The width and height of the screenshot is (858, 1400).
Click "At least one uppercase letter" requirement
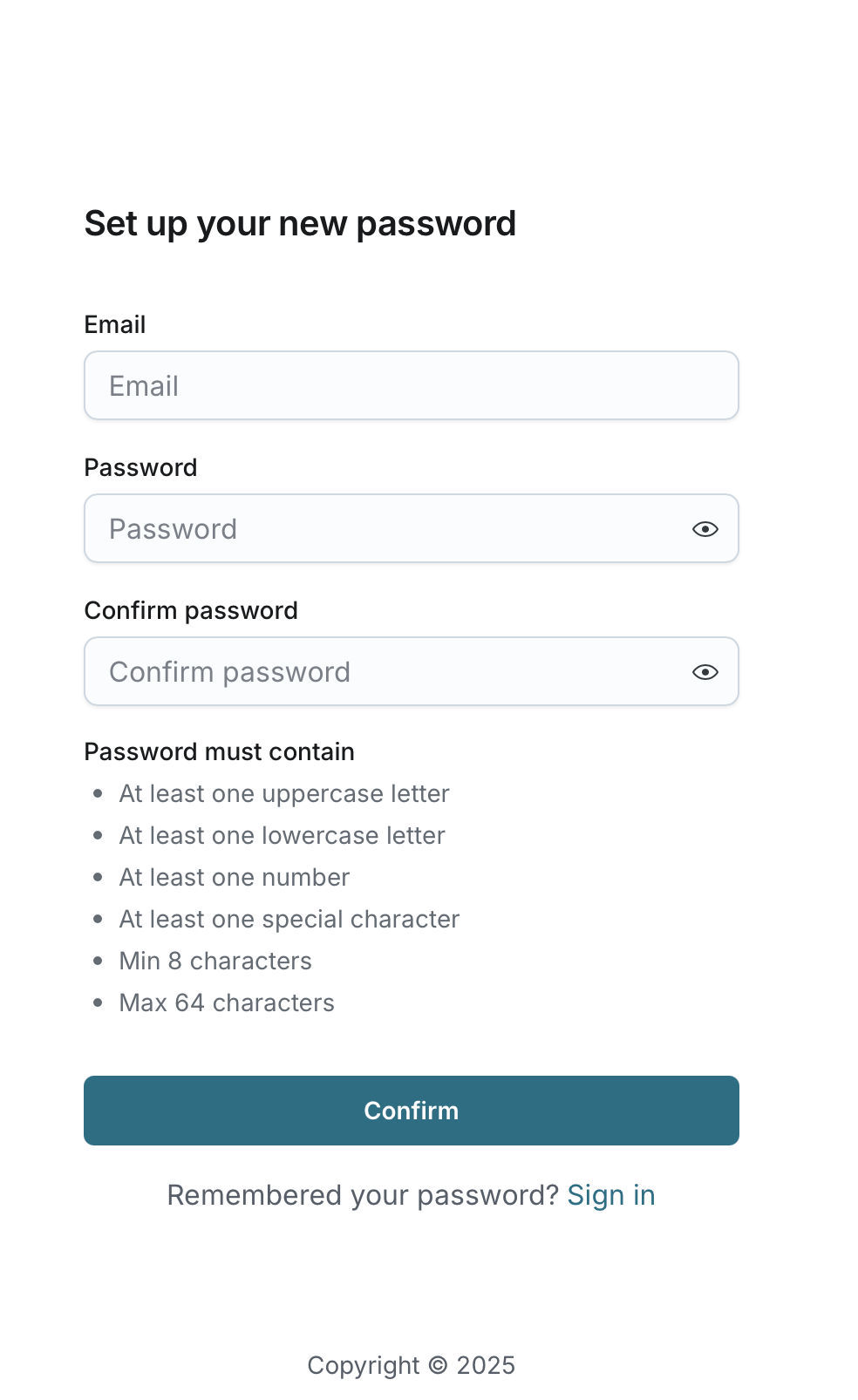tap(284, 794)
